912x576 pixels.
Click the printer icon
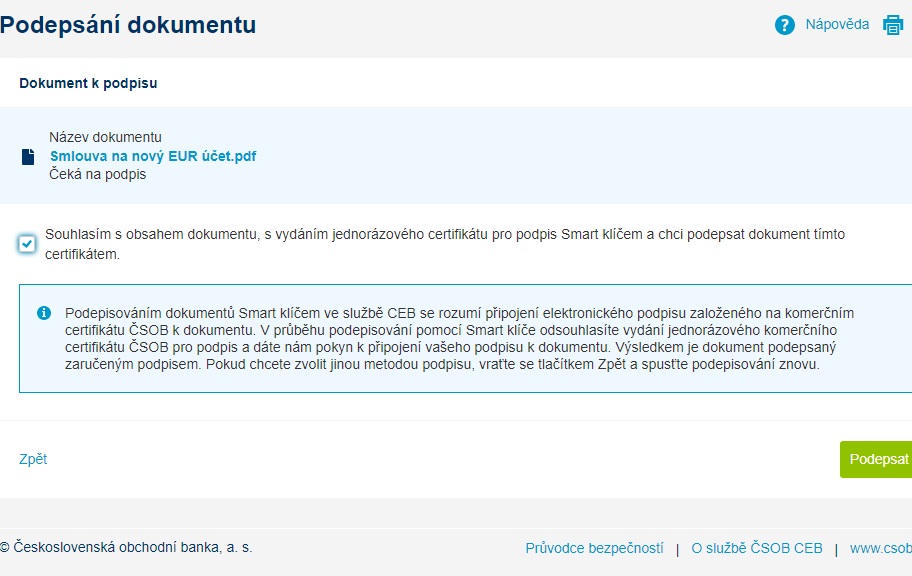click(x=893, y=25)
